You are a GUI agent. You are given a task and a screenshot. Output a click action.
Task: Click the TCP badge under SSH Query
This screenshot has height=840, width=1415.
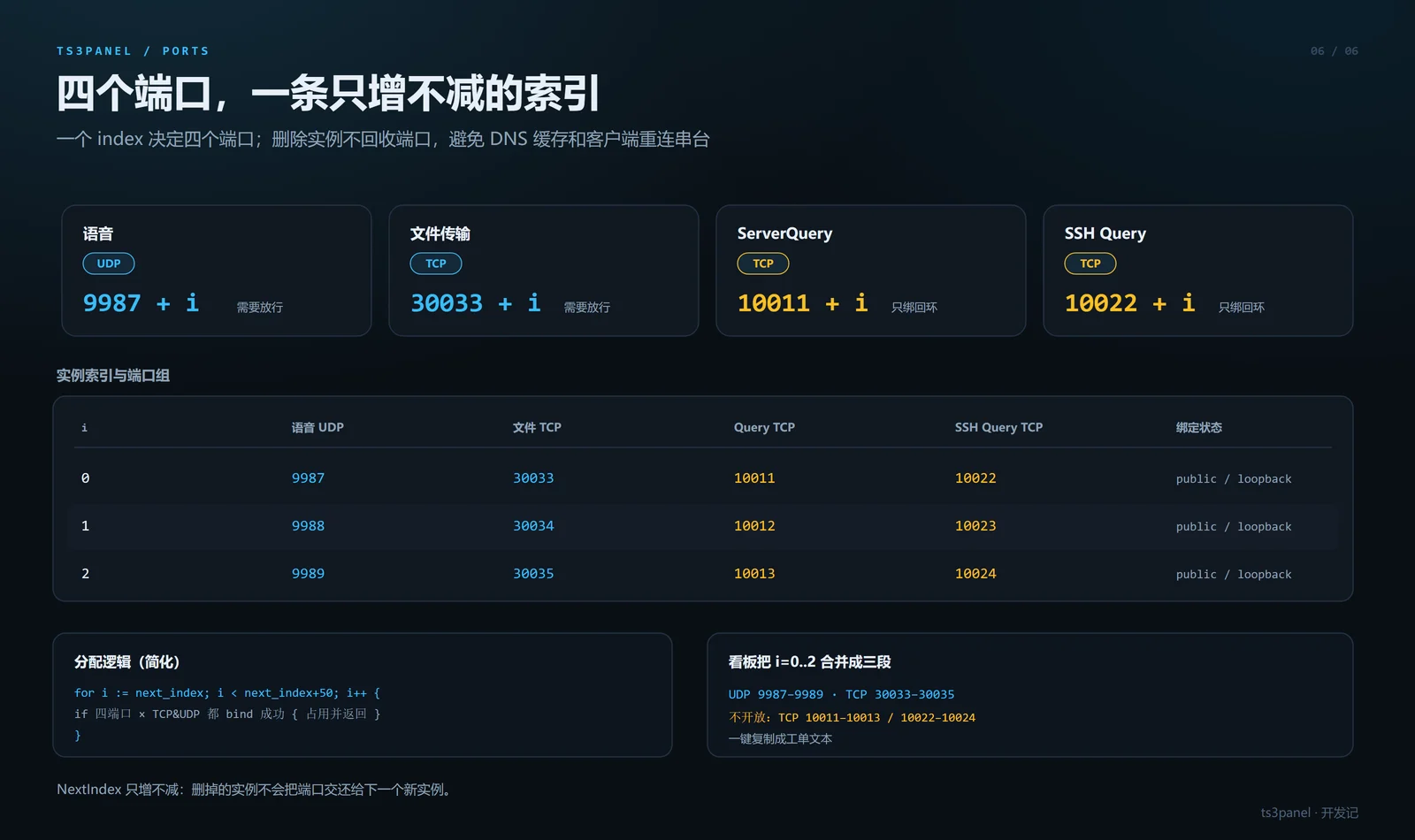[1090, 263]
